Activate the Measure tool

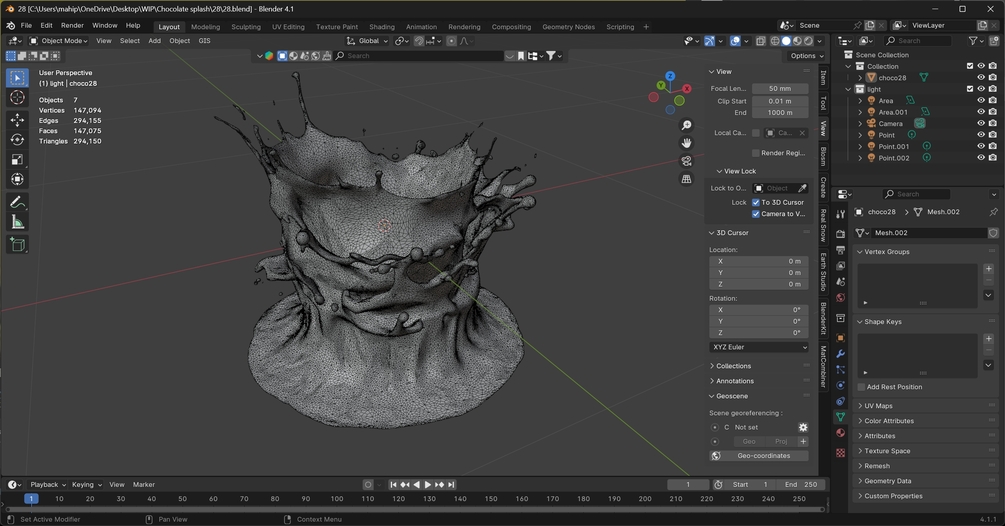pyautogui.click(x=17, y=222)
